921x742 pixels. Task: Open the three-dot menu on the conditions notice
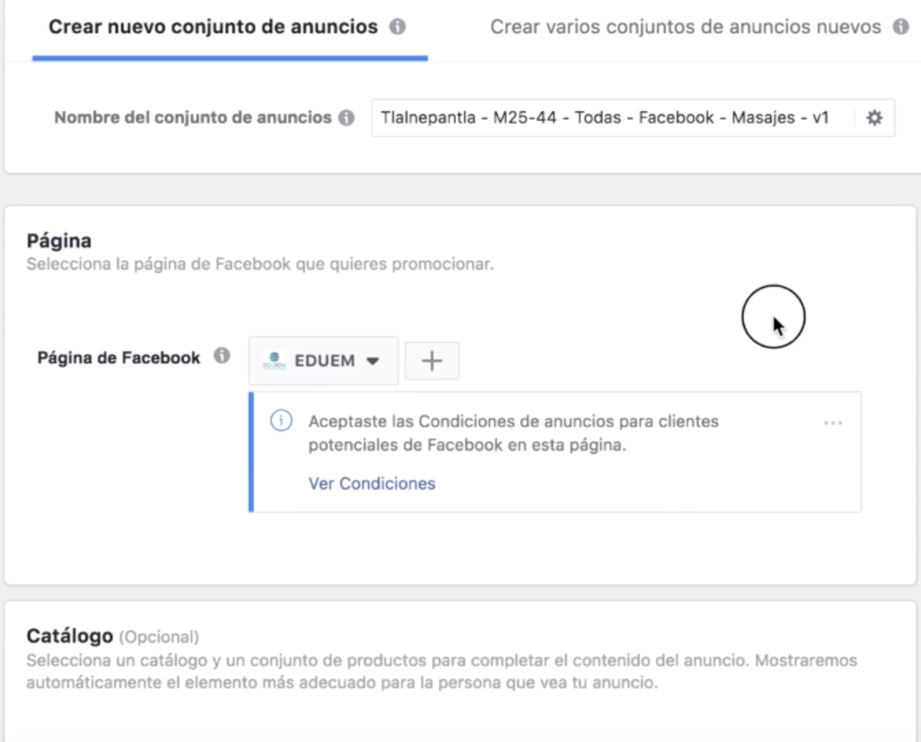[833, 423]
